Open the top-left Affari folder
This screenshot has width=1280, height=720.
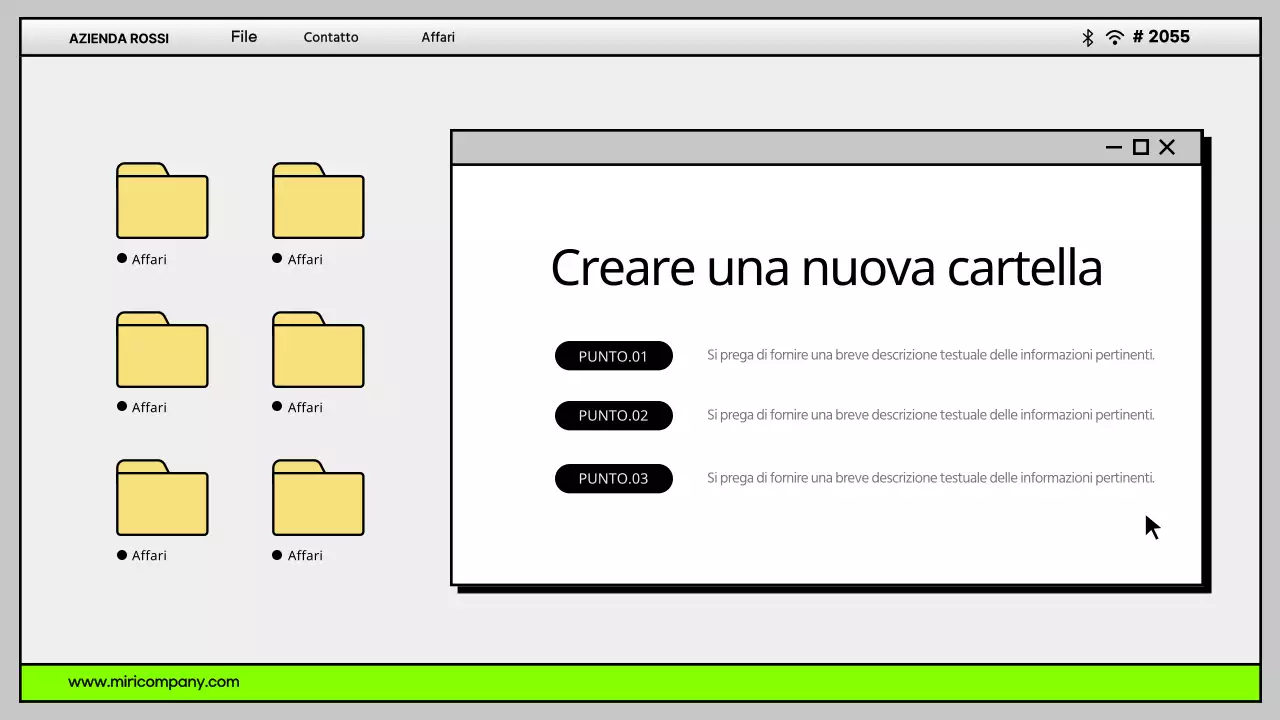click(x=162, y=202)
